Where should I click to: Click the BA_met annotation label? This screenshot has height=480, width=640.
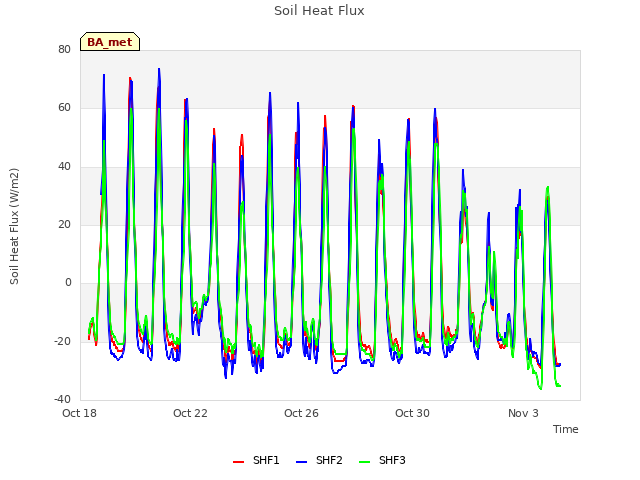coord(110,42)
